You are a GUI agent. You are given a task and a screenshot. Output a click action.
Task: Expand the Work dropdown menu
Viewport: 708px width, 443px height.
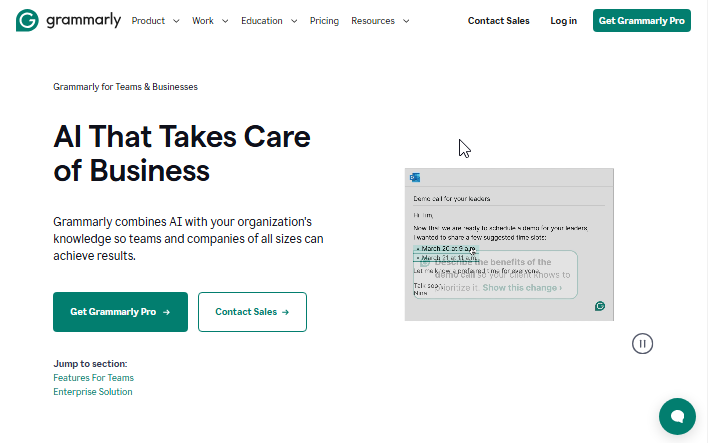click(x=210, y=21)
